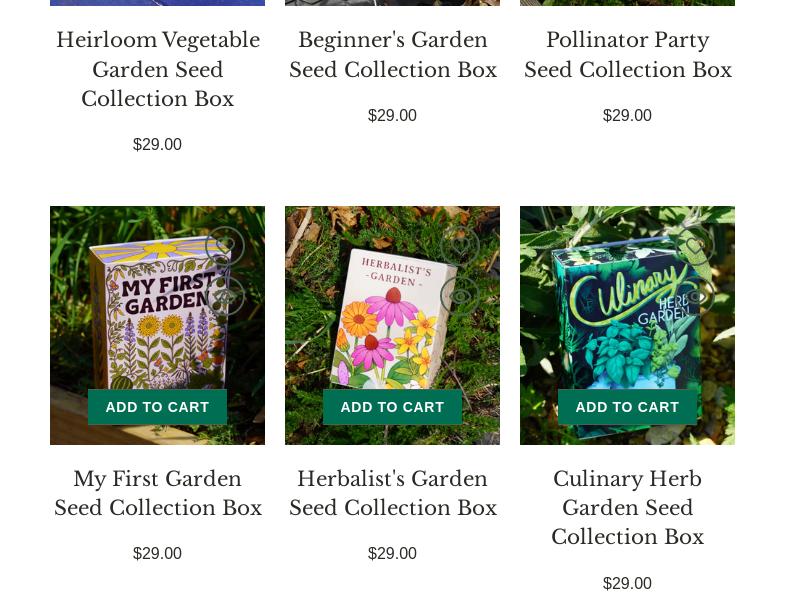Add Herbalist's Garden box to cart
Image resolution: width=785 pixels, height=599 pixels.
[392, 407]
